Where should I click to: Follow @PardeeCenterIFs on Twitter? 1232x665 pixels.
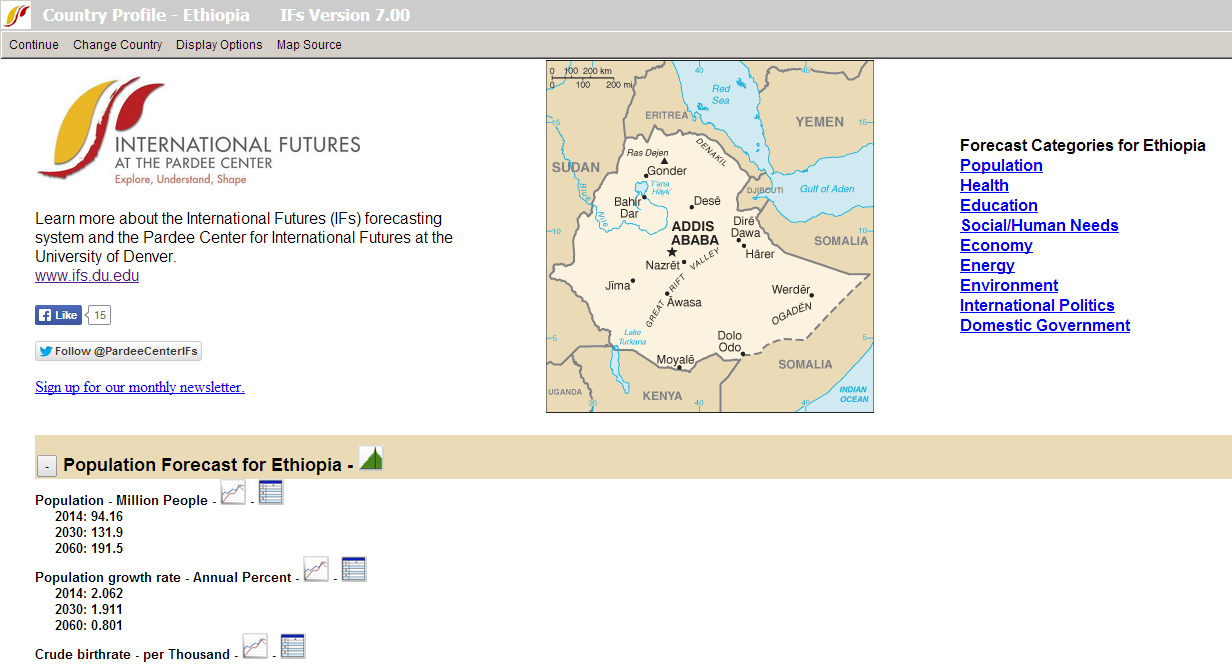pyautogui.click(x=118, y=351)
